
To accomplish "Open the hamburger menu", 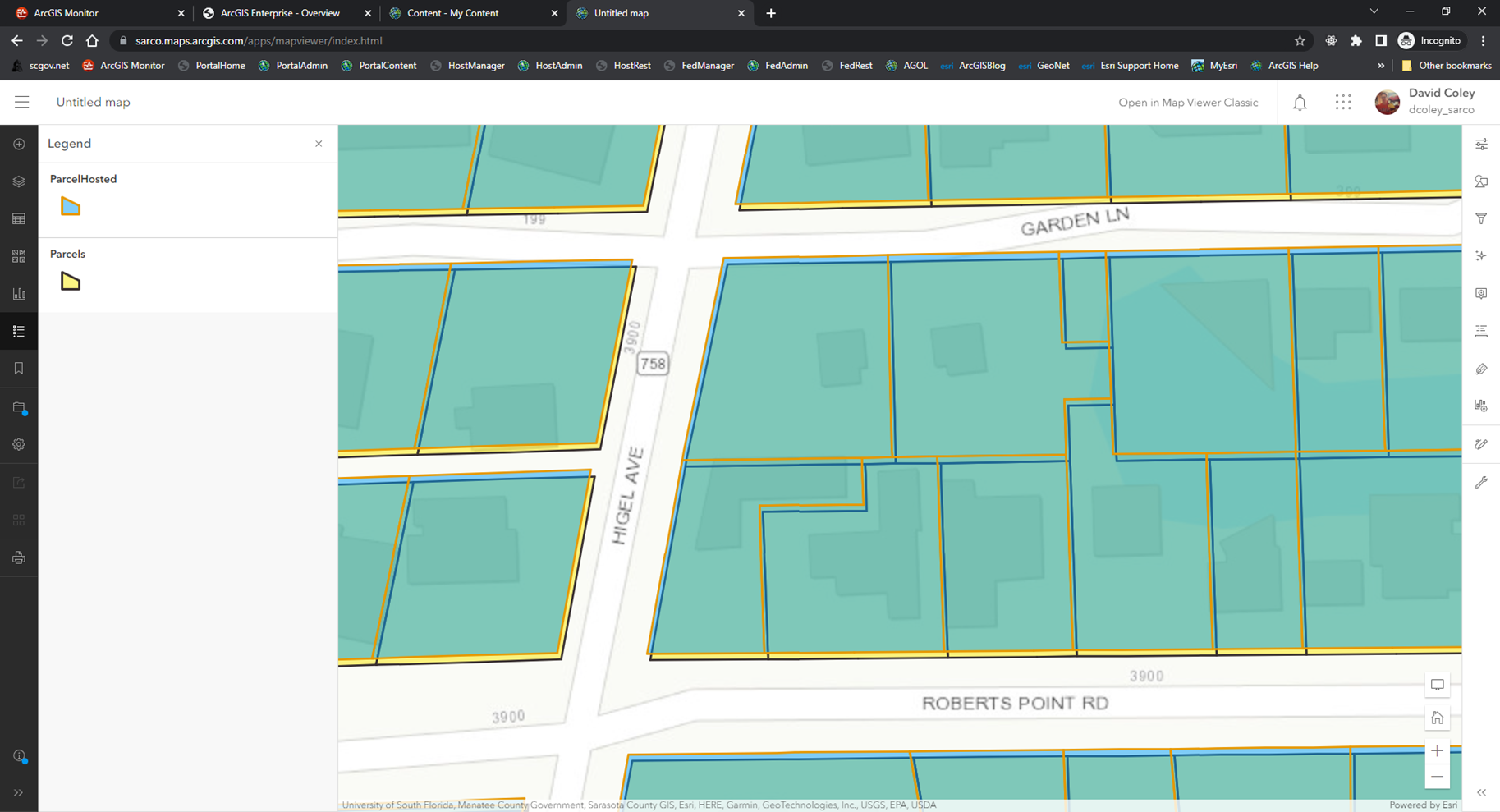I will click(x=22, y=102).
